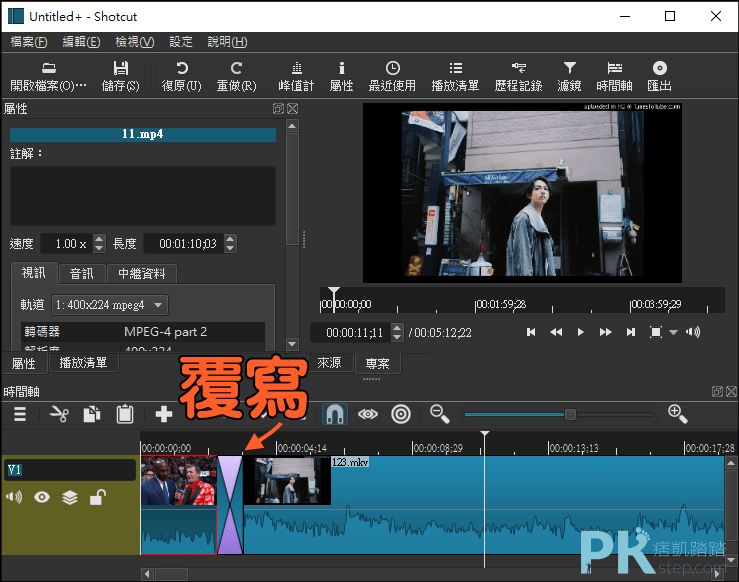Open the 軌道 track dropdown
The image size is (739, 582).
pyautogui.click(x=110, y=305)
